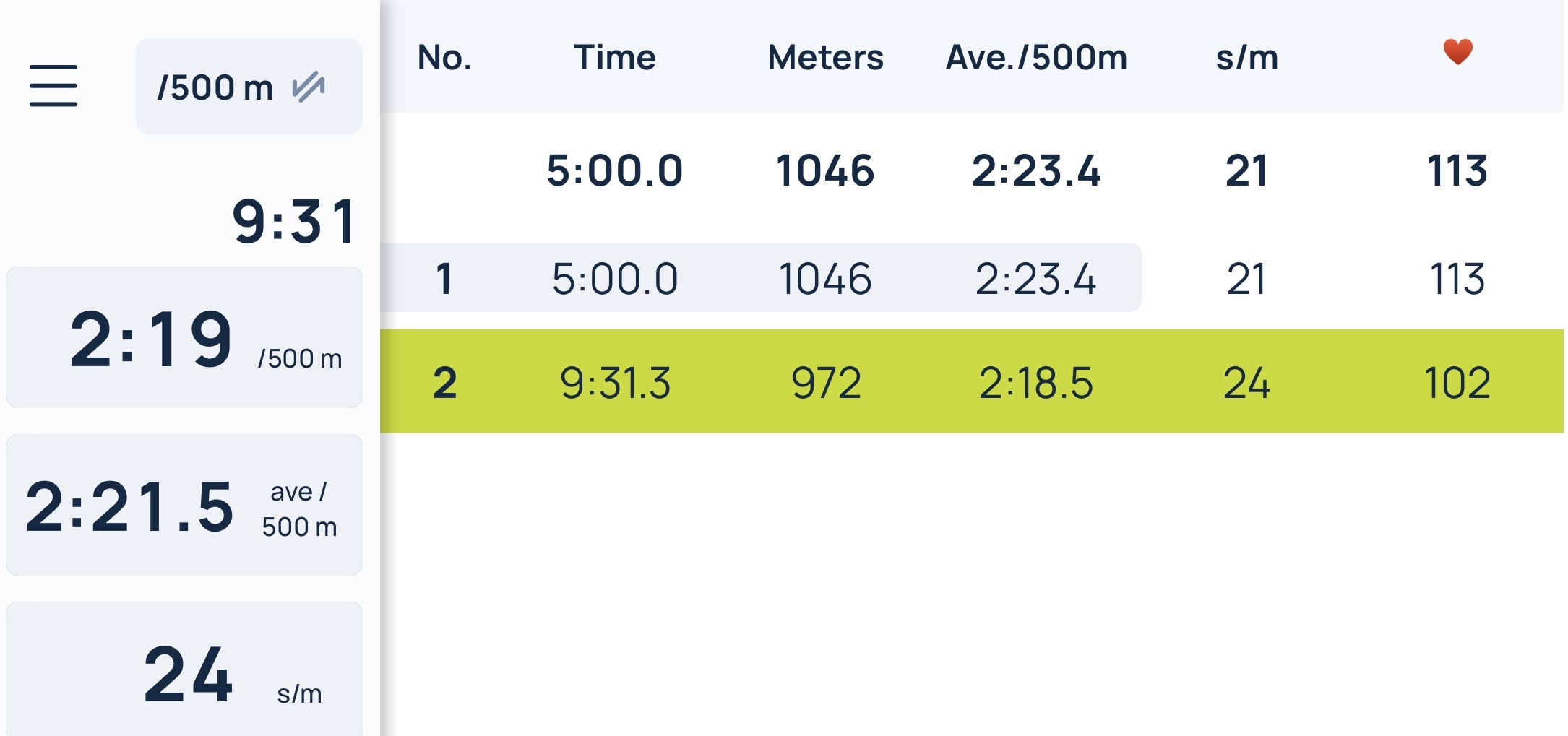This screenshot has width=1568, height=736.
Task: Click the s/m column header
Action: click(1247, 58)
